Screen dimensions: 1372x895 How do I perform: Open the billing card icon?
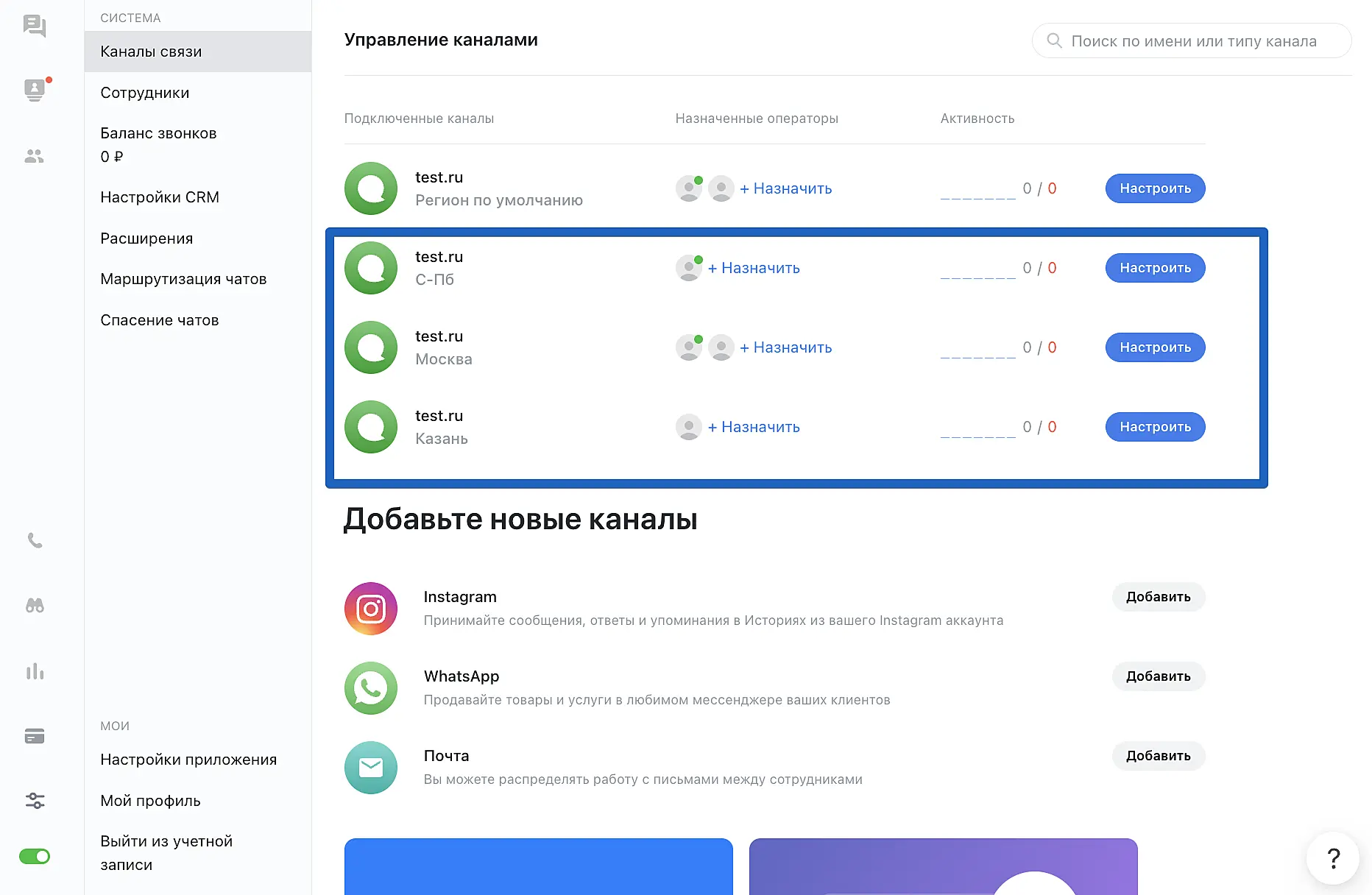(35, 736)
